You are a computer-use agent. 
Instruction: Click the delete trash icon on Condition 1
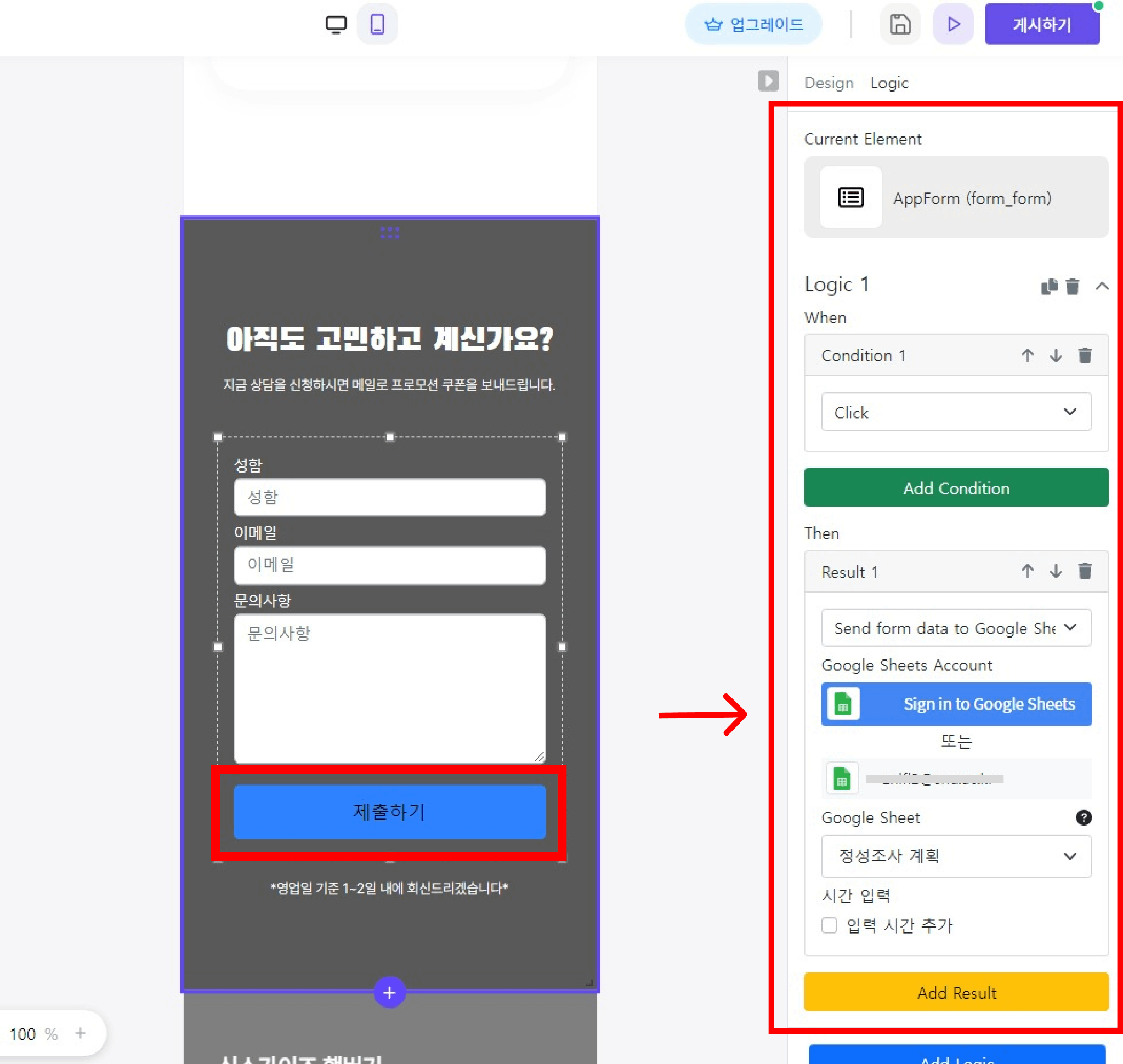(1085, 355)
